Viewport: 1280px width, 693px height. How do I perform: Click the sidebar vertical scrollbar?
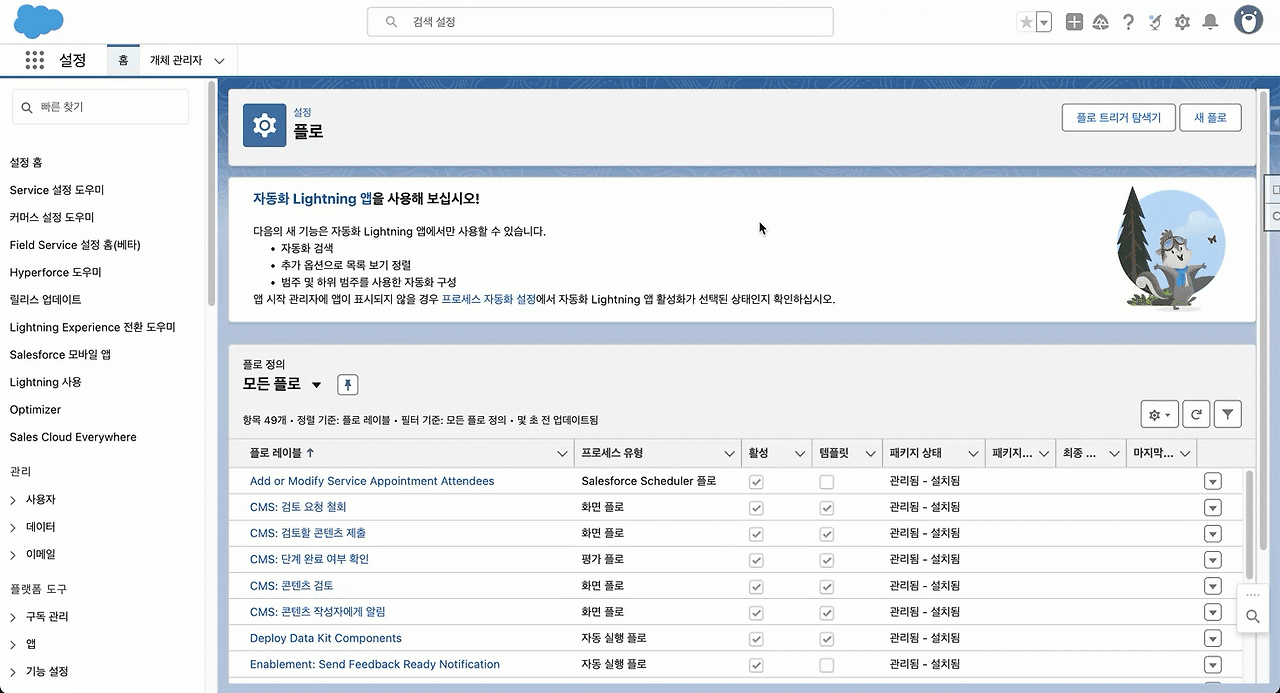pyautogui.click(x=211, y=194)
